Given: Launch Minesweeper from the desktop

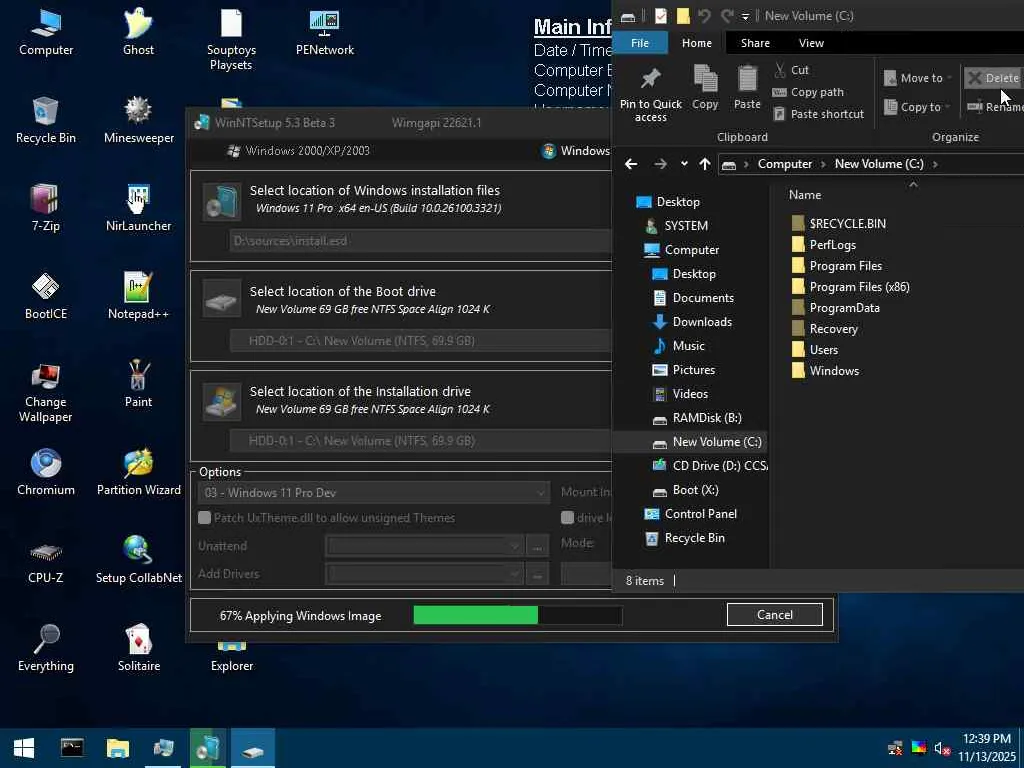Looking at the screenshot, I should tap(138, 121).
